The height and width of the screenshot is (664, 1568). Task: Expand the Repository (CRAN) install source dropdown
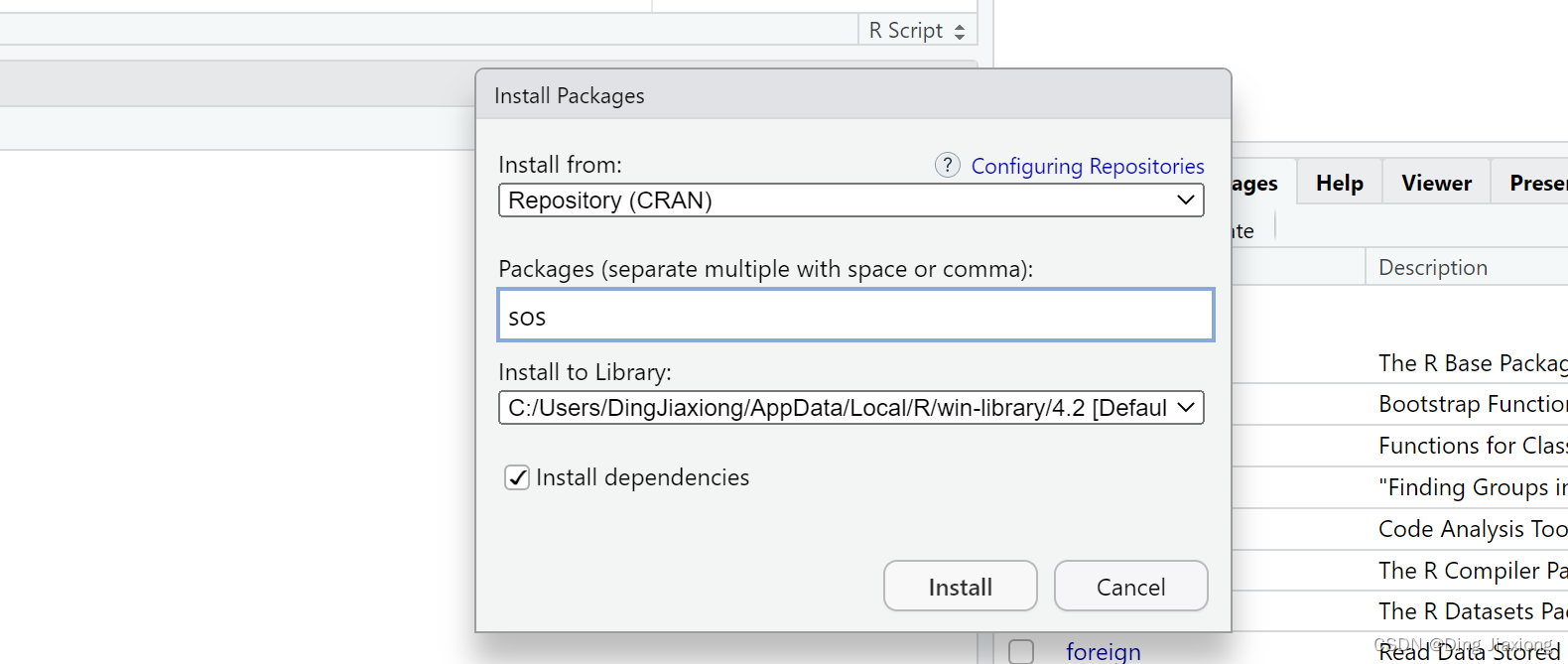850,200
